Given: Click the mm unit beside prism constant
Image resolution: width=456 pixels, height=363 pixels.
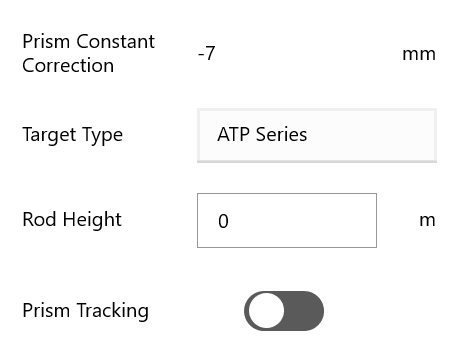Looking at the screenshot, I should click(419, 54).
